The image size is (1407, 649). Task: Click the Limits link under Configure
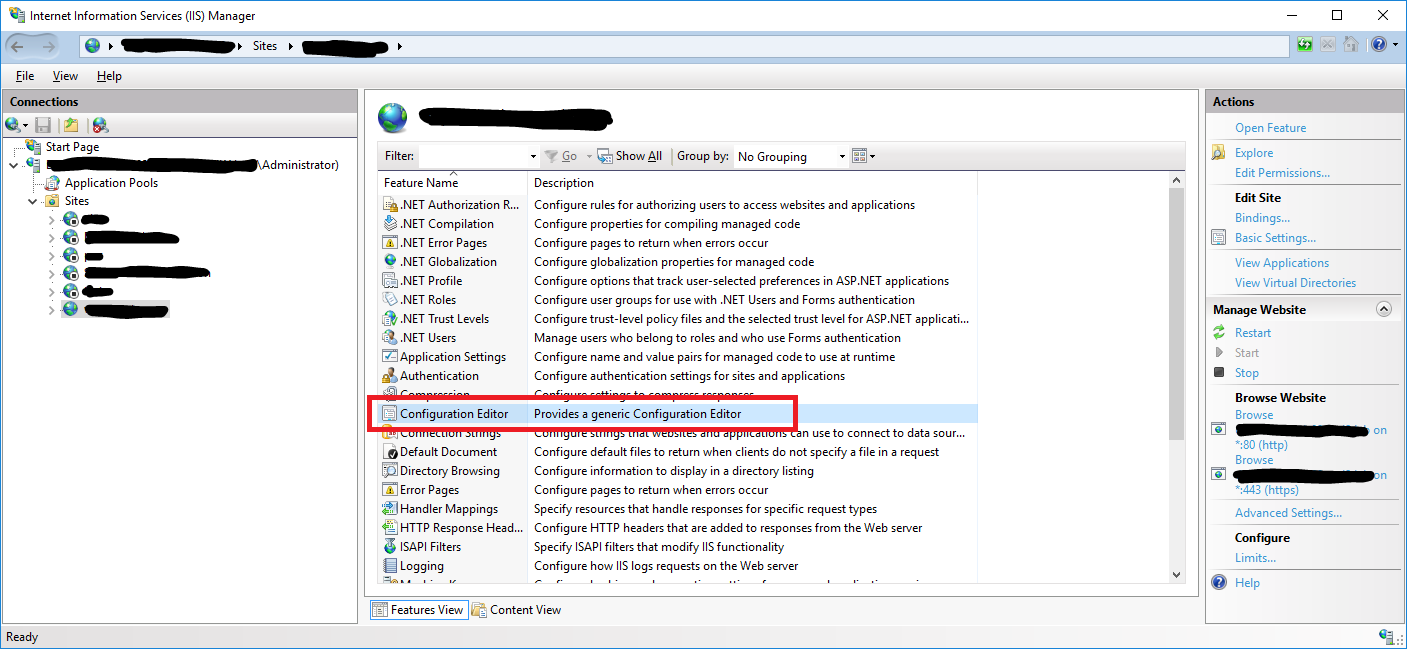(x=1255, y=558)
